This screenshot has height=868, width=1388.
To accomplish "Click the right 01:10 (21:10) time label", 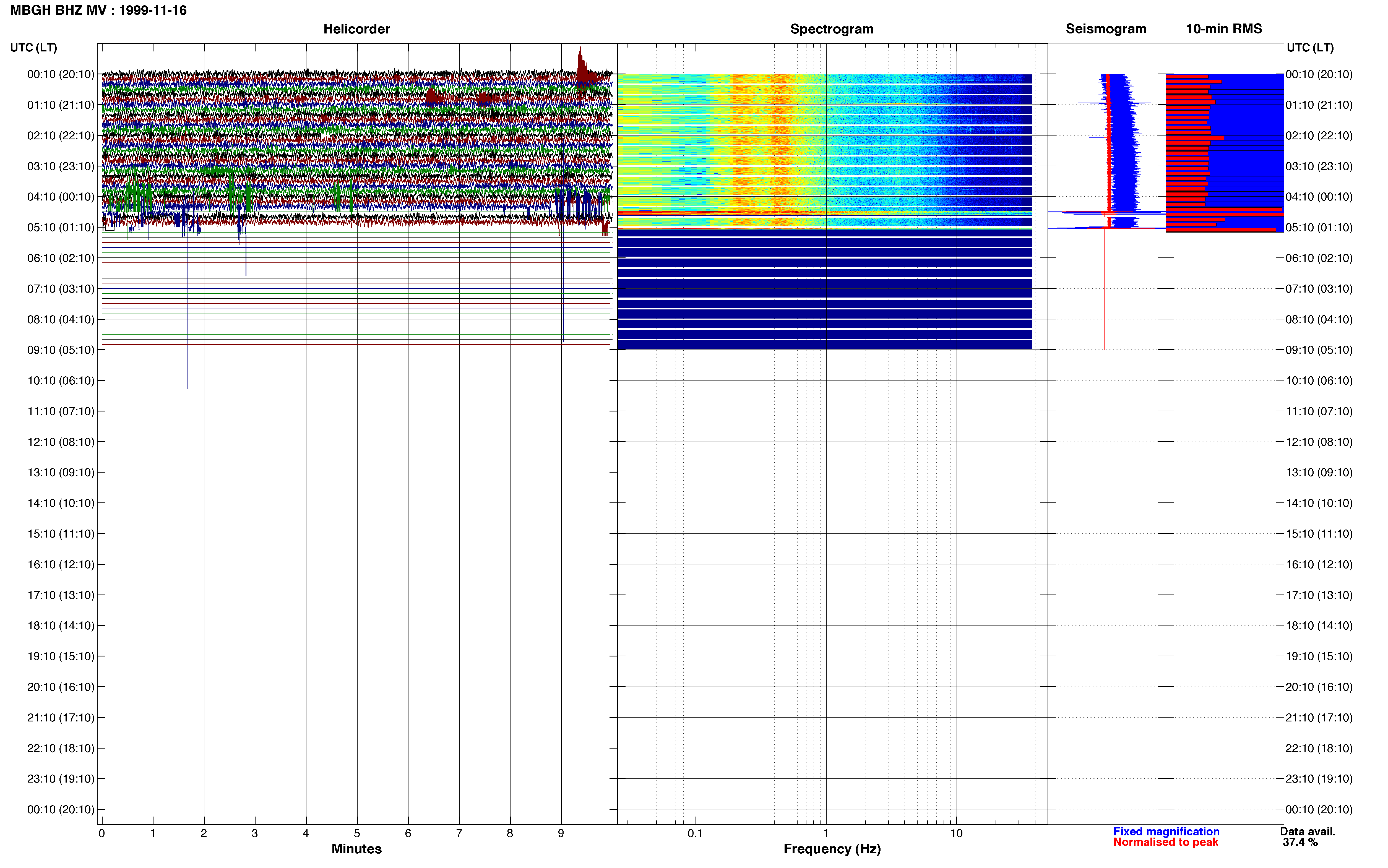I will click(x=1319, y=105).
